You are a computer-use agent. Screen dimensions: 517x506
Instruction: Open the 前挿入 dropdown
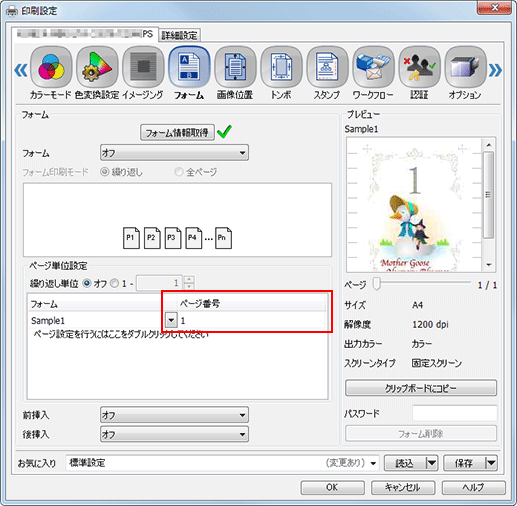coord(174,415)
